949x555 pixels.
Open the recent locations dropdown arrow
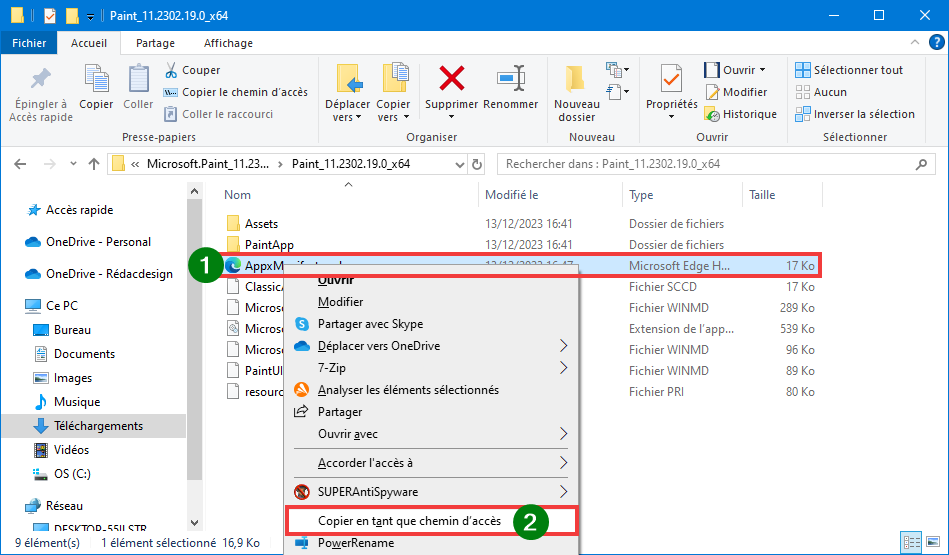point(73,164)
